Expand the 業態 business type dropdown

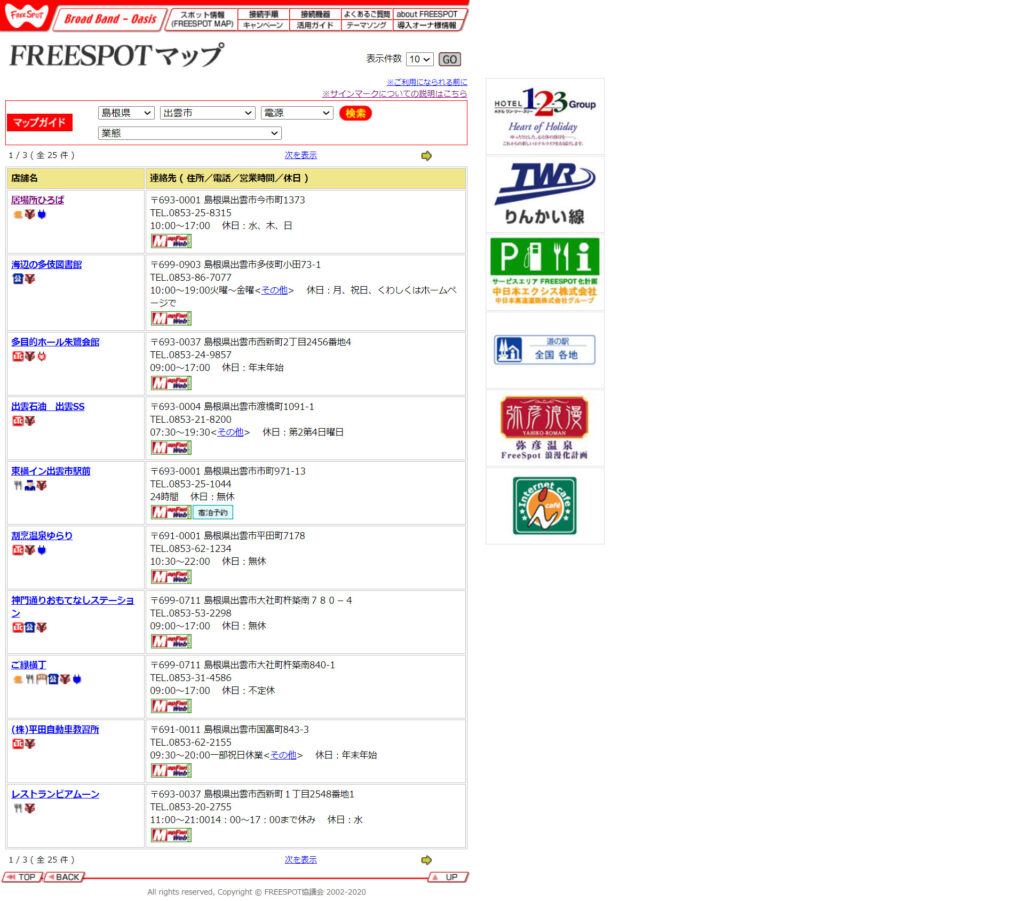pyautogui.click(x=189, y=133)
